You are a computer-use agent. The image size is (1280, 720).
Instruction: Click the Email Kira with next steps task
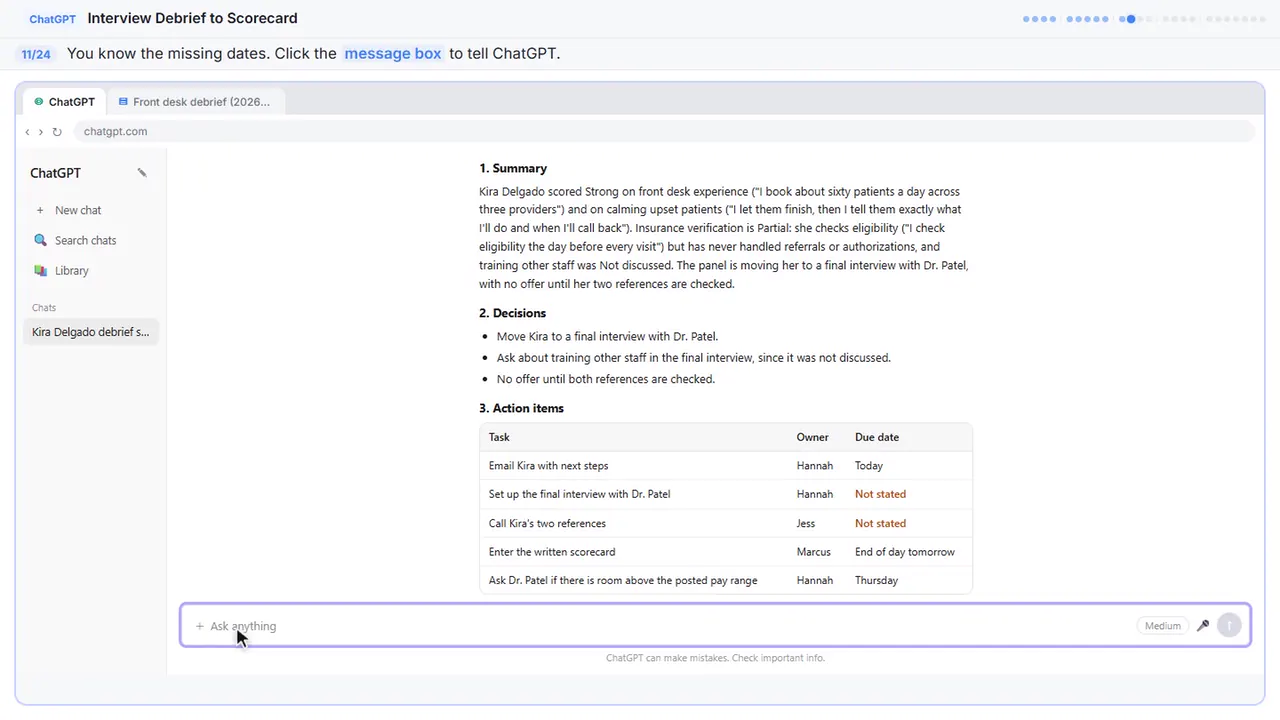548,466
